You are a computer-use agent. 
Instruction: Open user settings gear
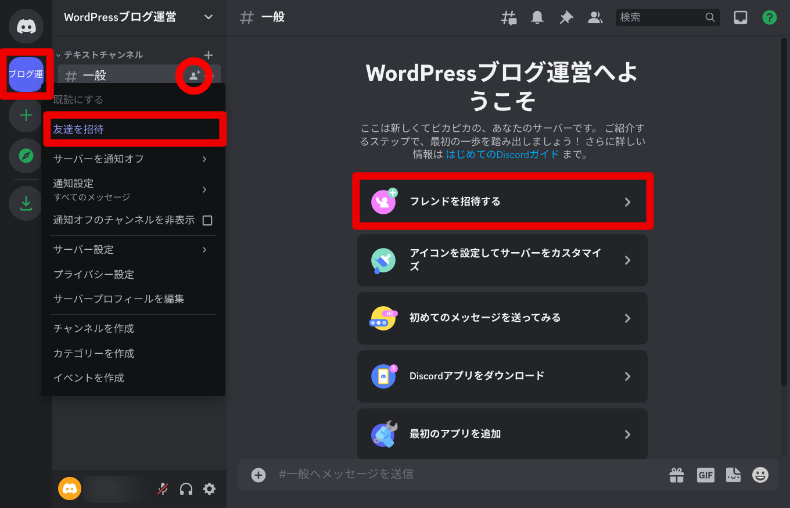[x=209, y=488]
